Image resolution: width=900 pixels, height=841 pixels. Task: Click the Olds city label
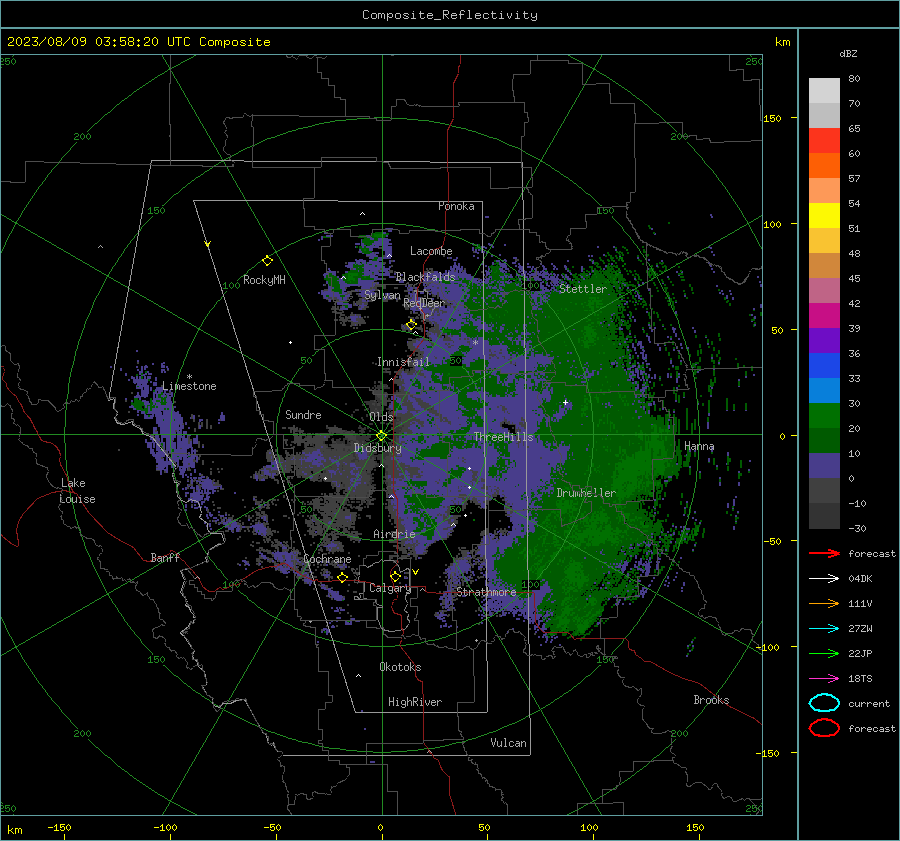(x=381, y=416)
